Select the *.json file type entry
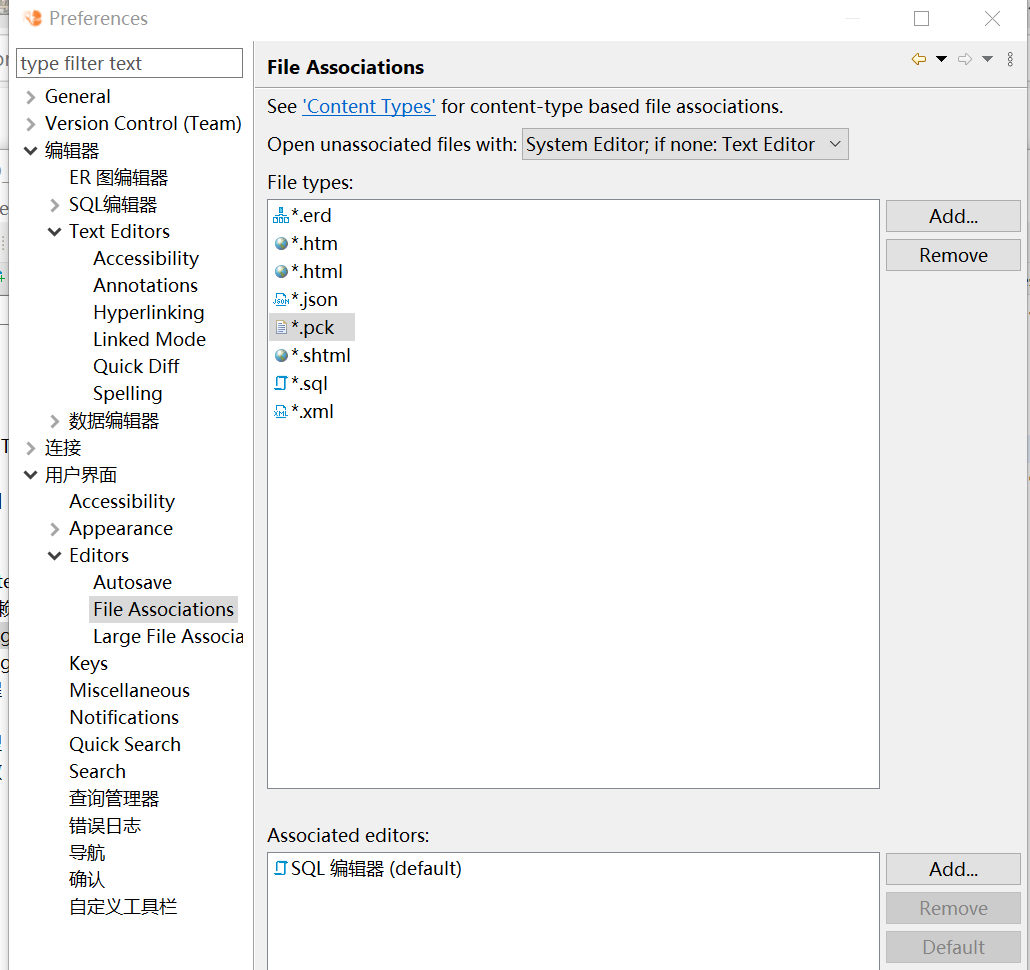The height and width of the screenshot is (970, 1030). [x=313, y=300]
